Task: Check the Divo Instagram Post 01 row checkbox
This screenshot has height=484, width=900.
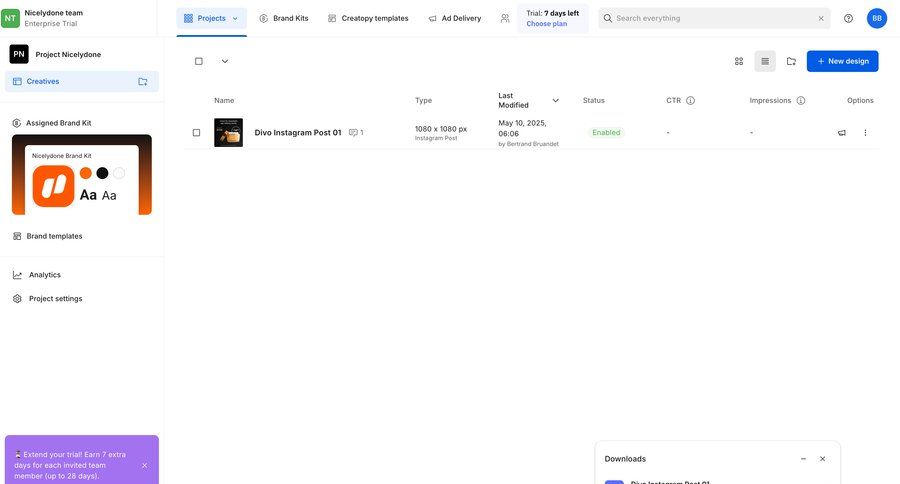Action: pyautogui.click(x=196, y=133)
